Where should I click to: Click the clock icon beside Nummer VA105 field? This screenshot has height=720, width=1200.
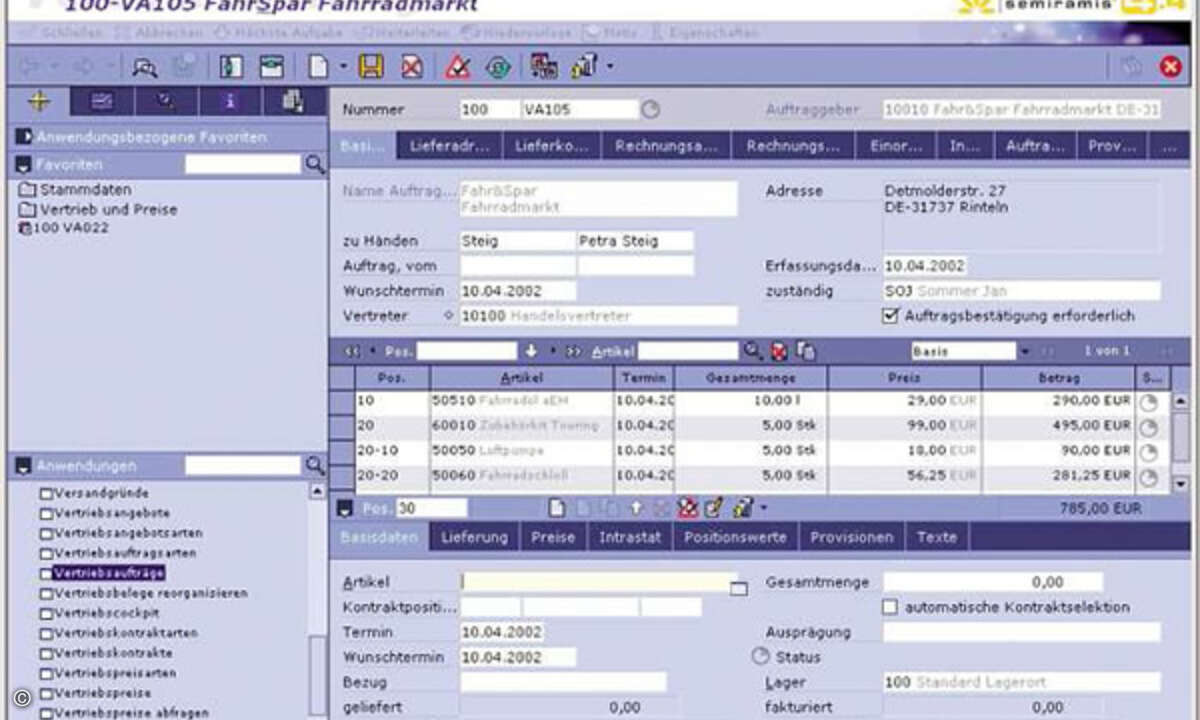(x=650, y=109)
